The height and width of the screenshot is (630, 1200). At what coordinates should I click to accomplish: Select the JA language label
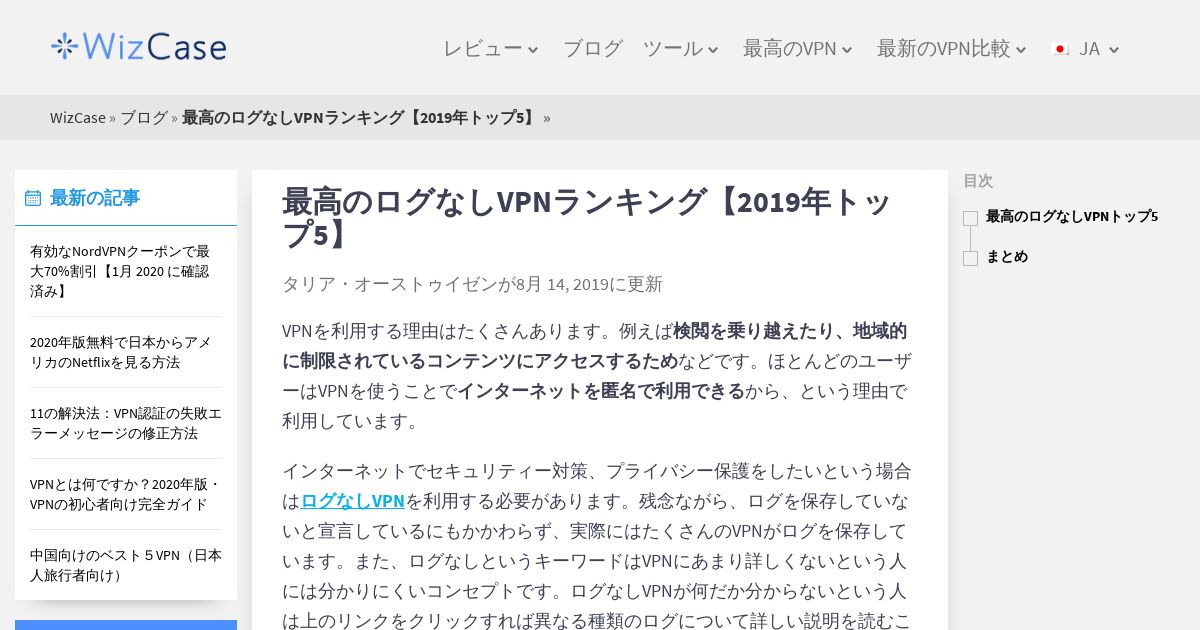1090,49
